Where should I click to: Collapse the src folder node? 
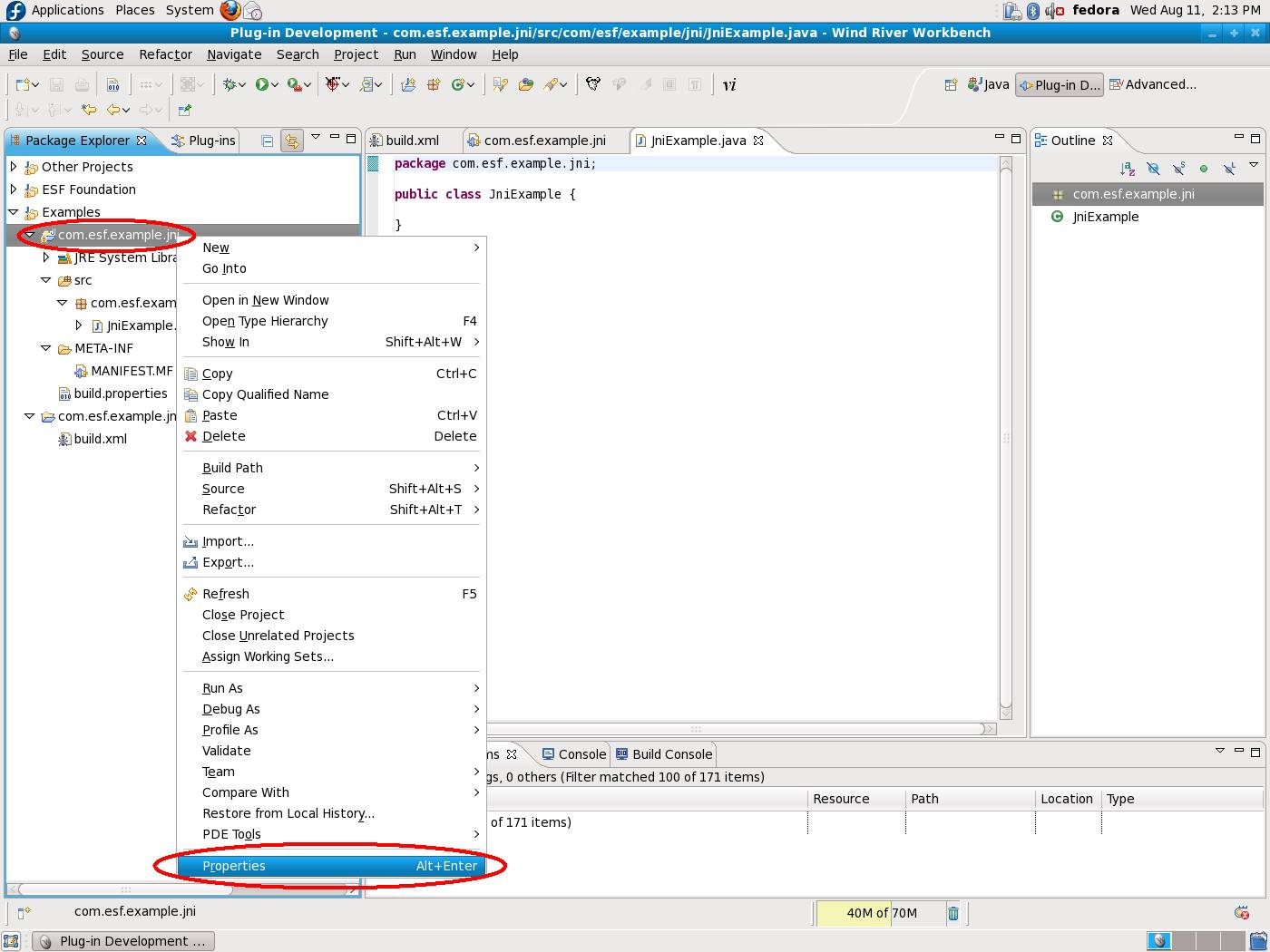point(46,280)
